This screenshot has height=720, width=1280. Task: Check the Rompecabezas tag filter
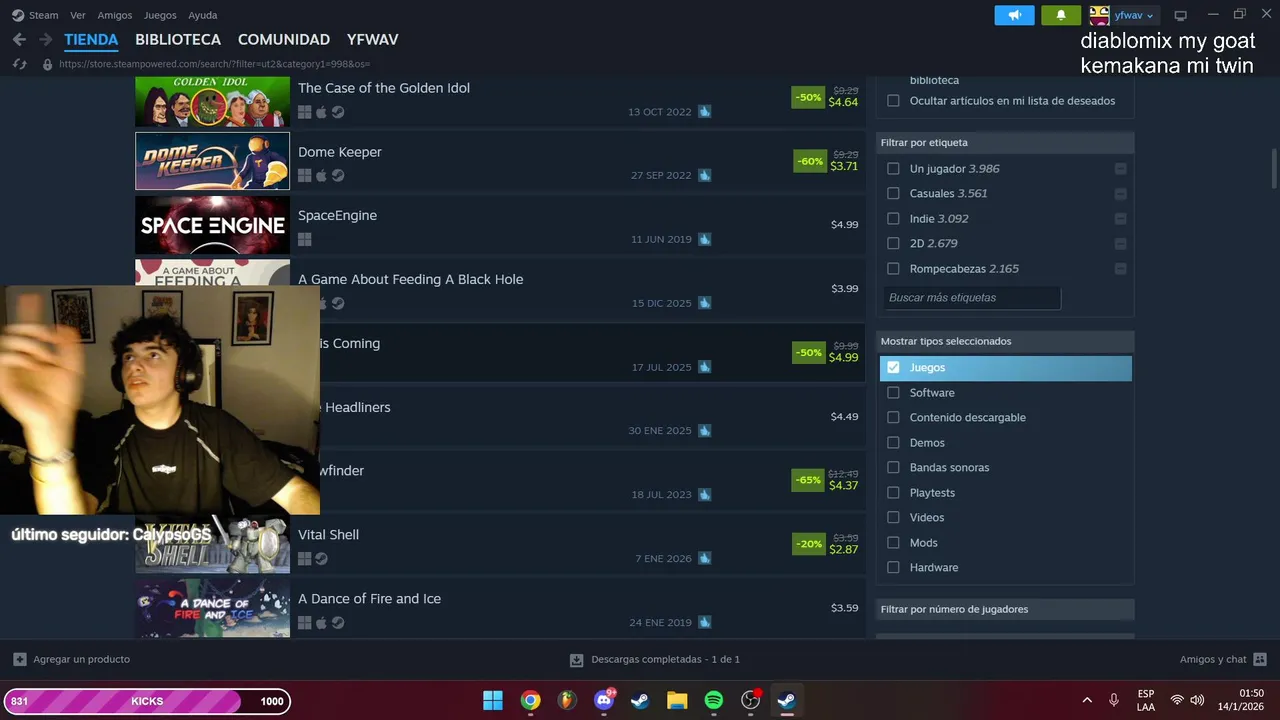894,269
